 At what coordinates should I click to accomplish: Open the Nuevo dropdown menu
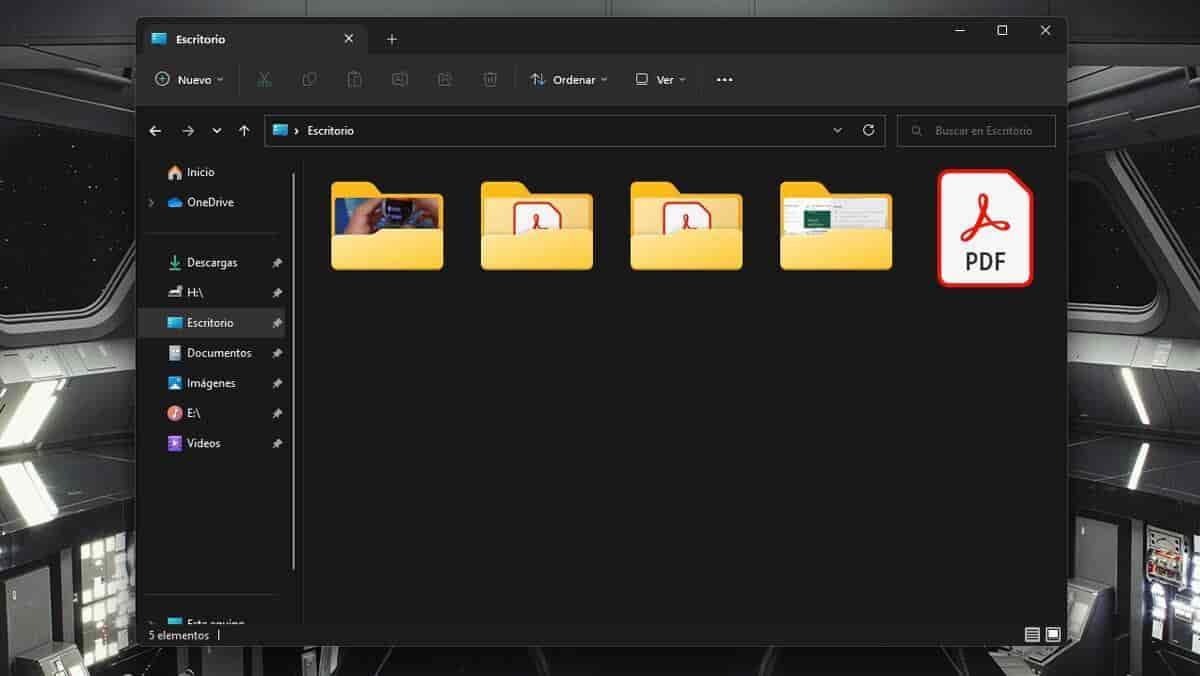(189, 80)
